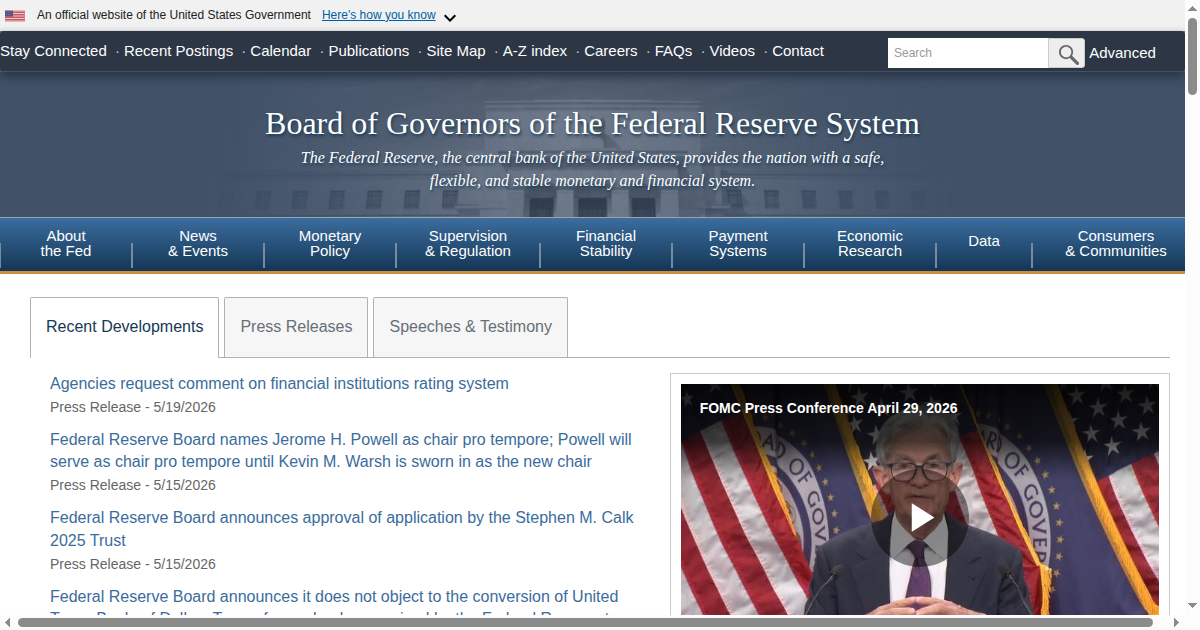Click the Board of Governors site title
The height and width of the screenshot is (630, 1200).
coord(592,124)
